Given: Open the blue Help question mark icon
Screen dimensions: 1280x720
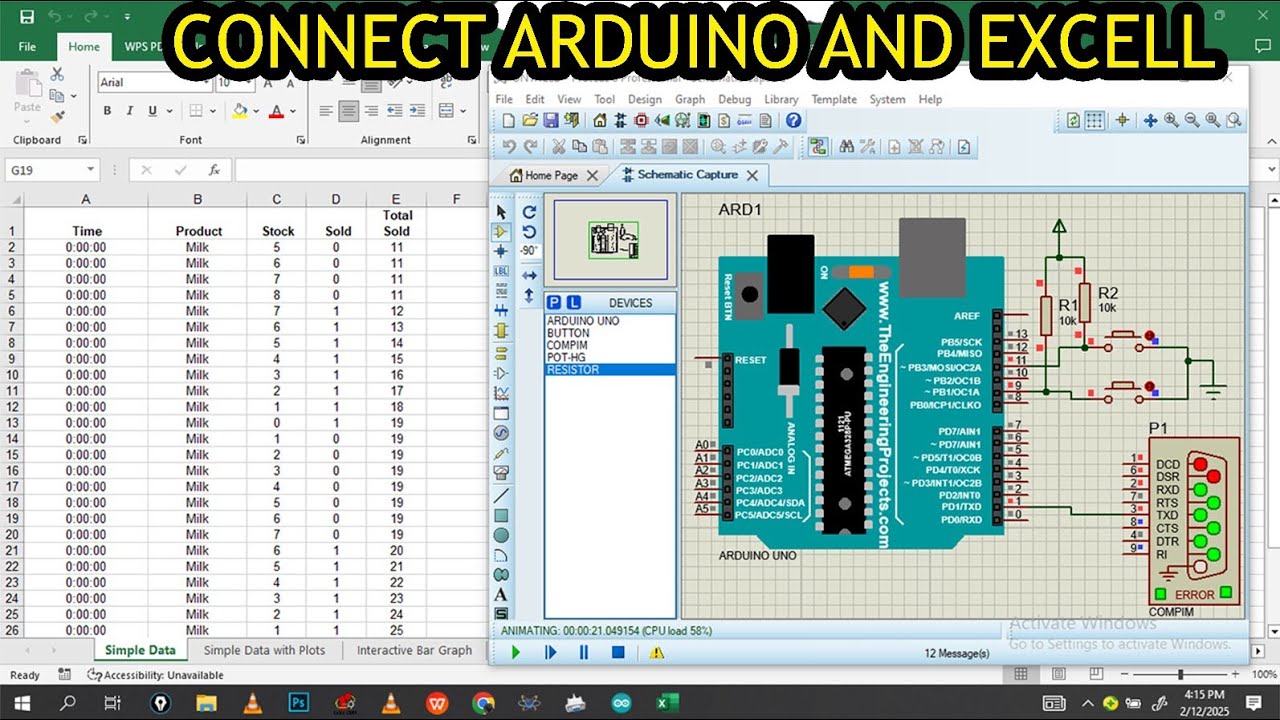Looking at the screenshot, I should [793, 120].
